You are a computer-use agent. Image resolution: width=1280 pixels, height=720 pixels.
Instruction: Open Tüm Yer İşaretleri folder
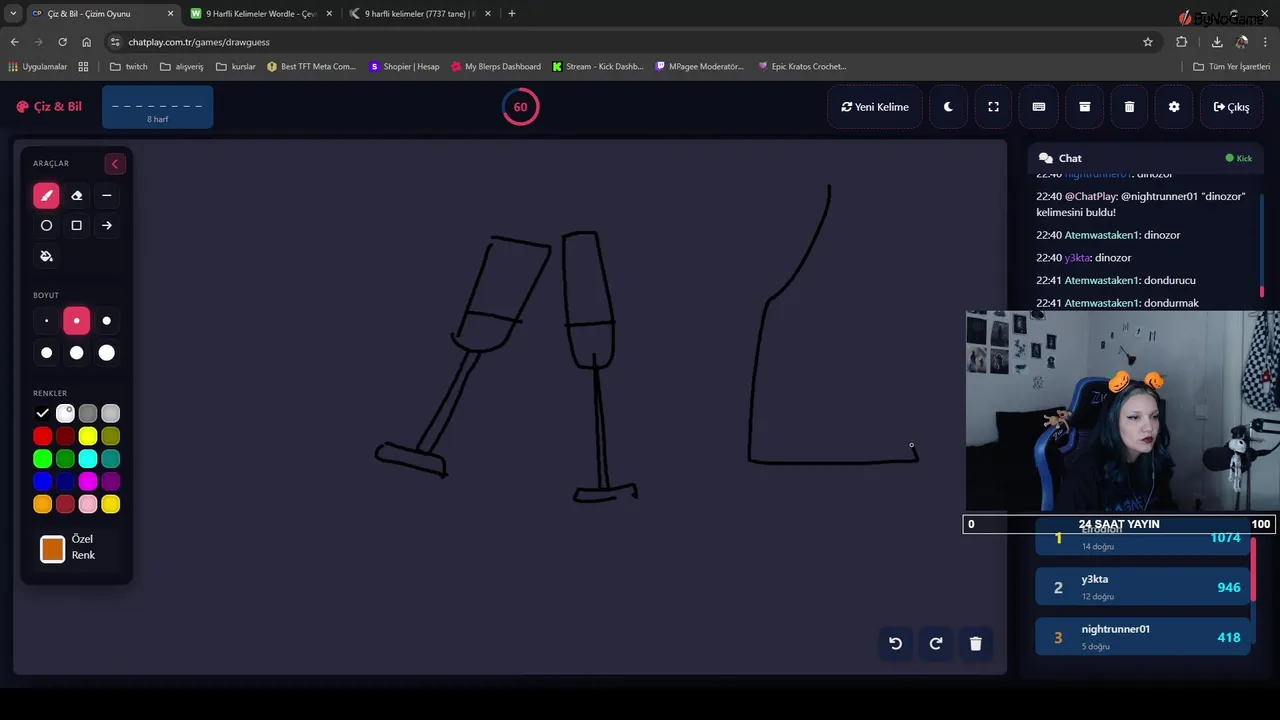click(x=1232, y=67)
